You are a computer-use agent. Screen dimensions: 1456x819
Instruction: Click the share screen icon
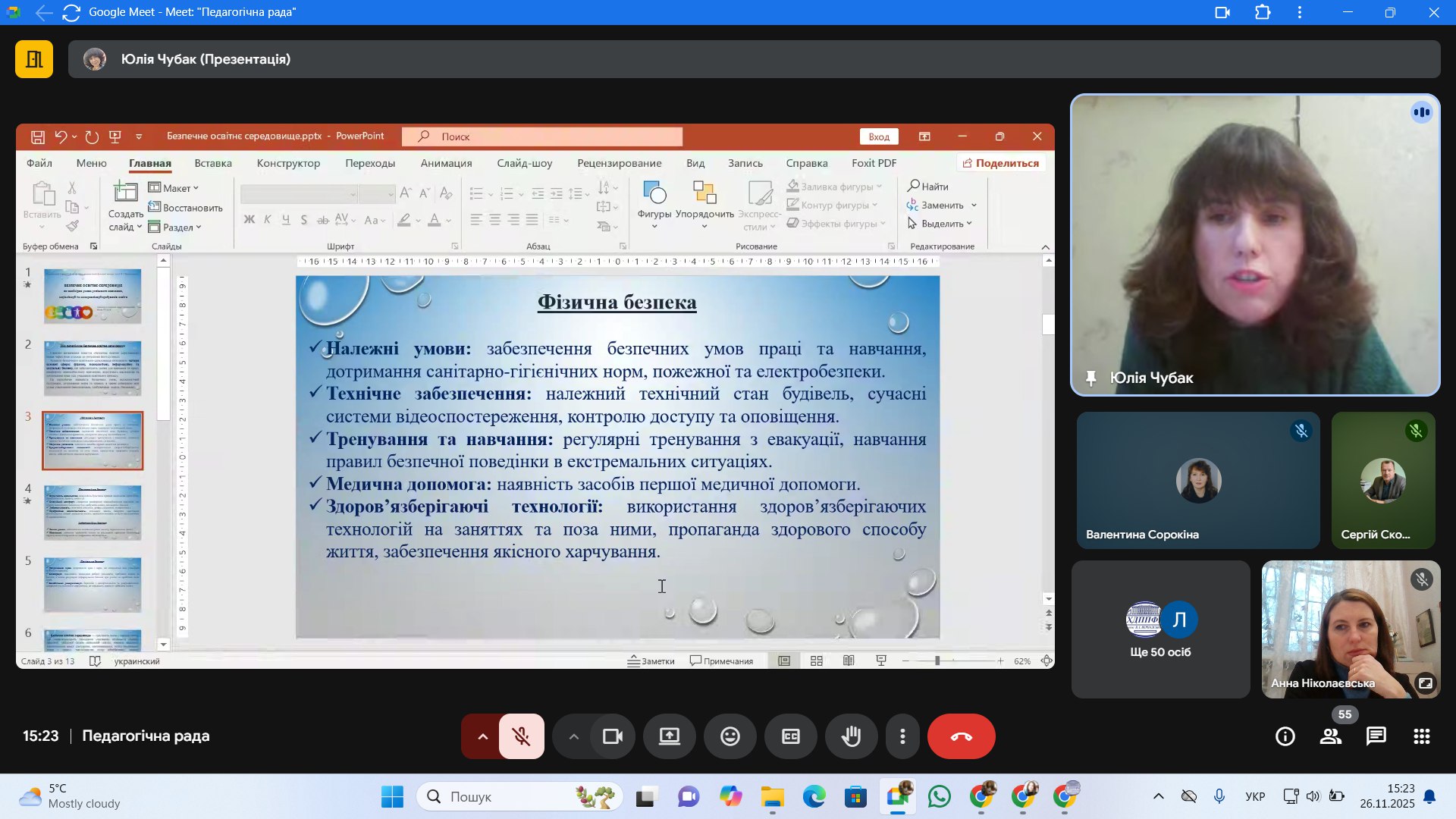(x=670, y=736)
